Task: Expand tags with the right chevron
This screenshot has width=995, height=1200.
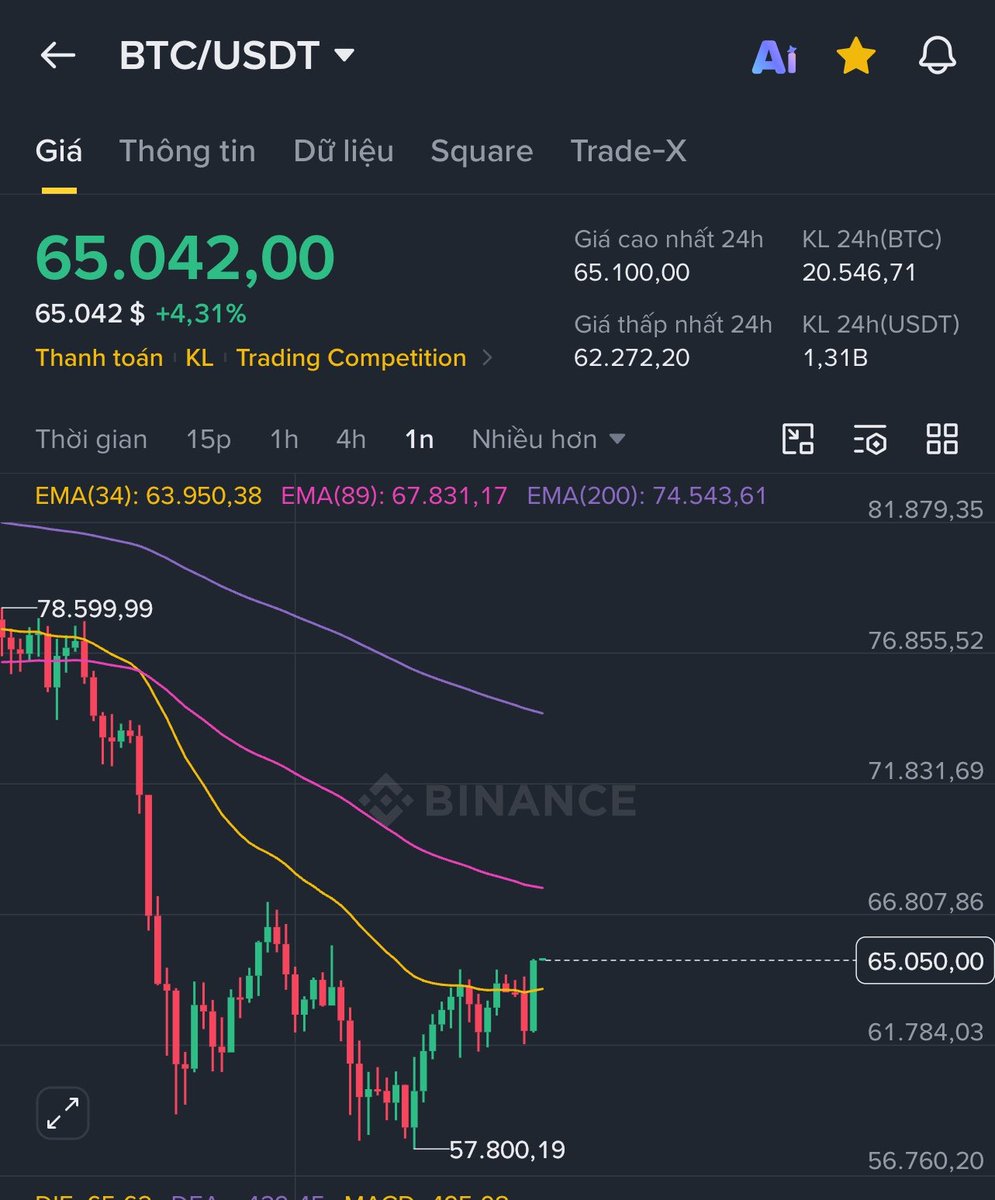Action: point(488,358)
